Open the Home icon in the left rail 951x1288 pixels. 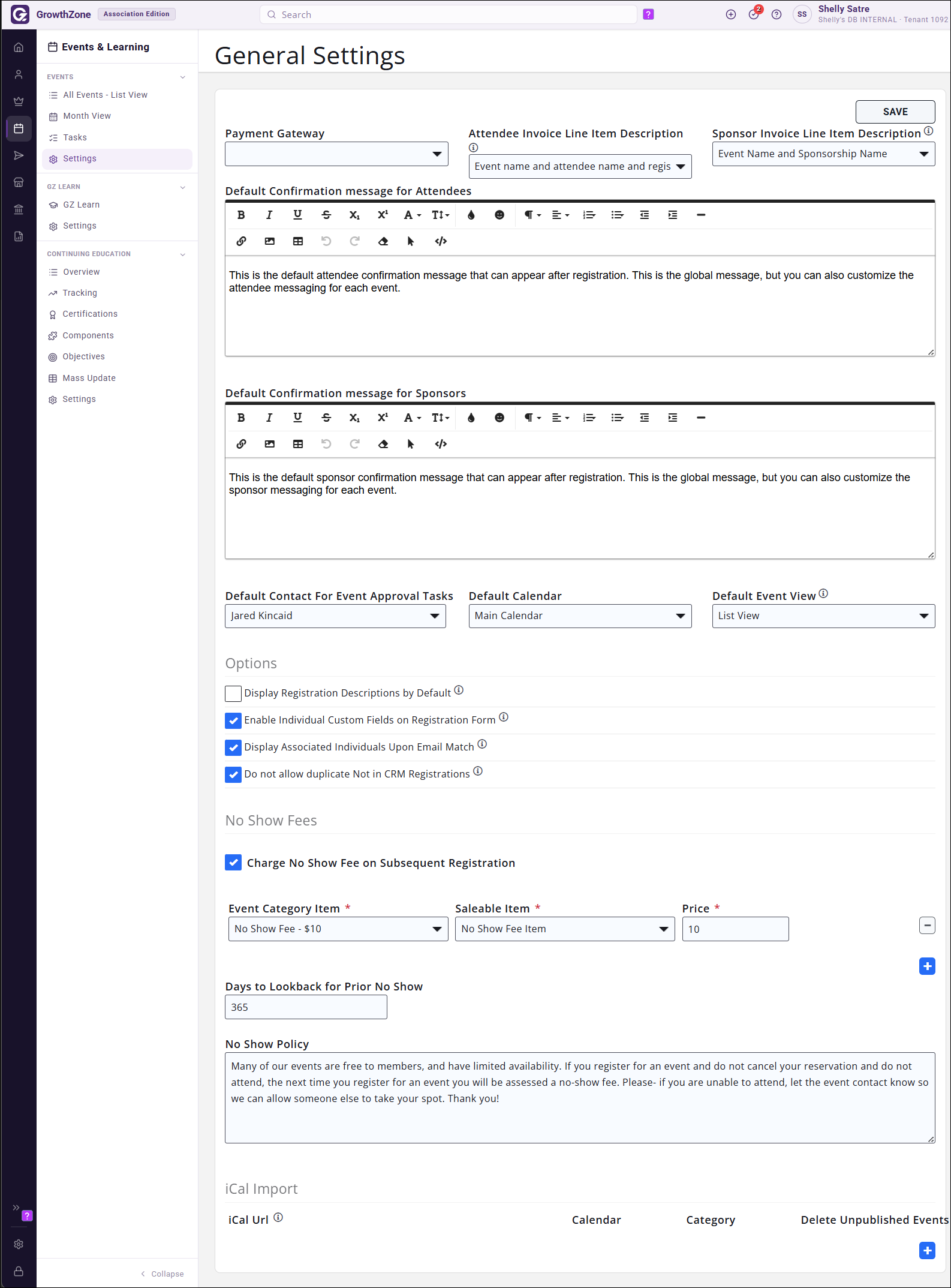(19, 47)
